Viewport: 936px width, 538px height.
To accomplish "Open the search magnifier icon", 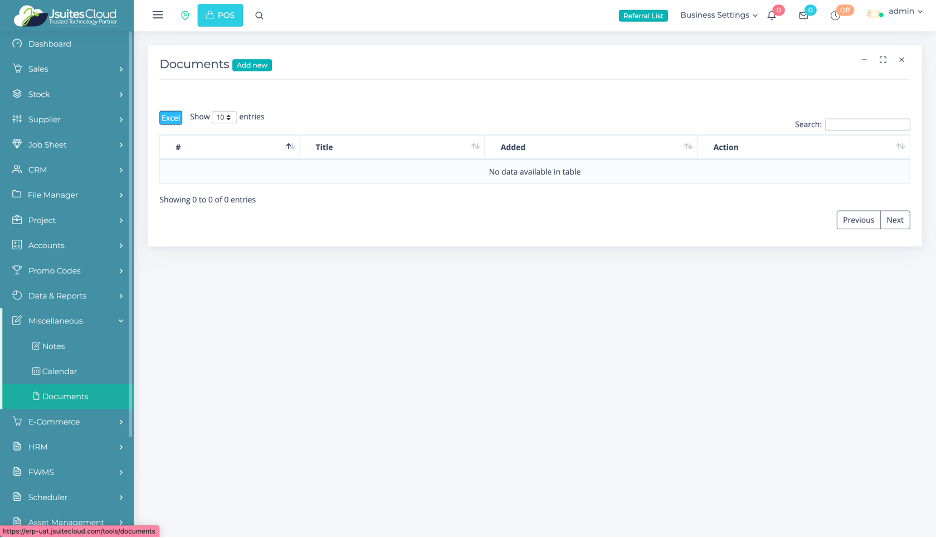I will click(260, 15).
